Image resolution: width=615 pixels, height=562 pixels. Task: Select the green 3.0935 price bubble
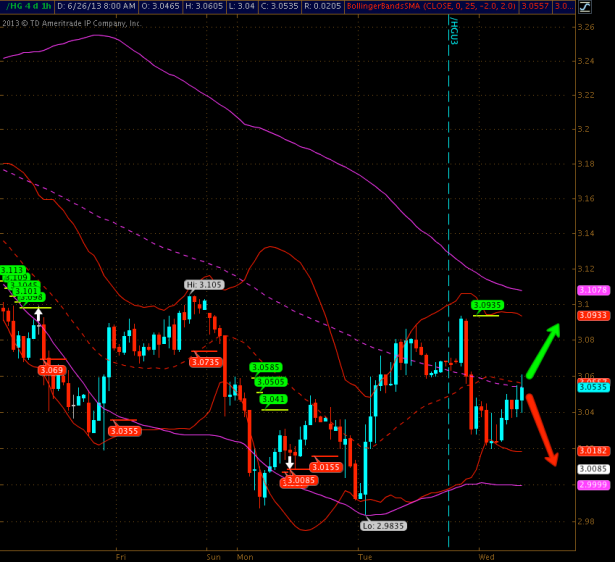click(486, 305)
